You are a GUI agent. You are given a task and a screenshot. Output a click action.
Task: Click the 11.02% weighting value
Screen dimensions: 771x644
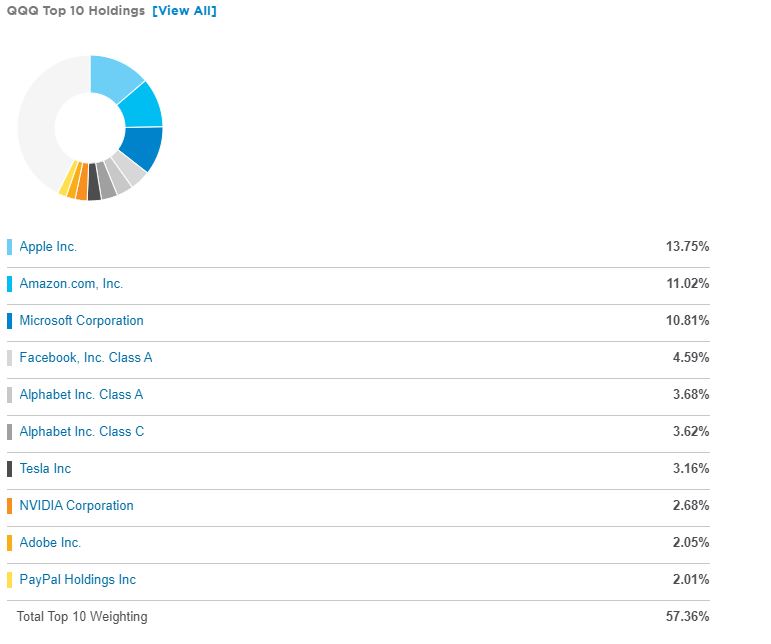point(687,284)
